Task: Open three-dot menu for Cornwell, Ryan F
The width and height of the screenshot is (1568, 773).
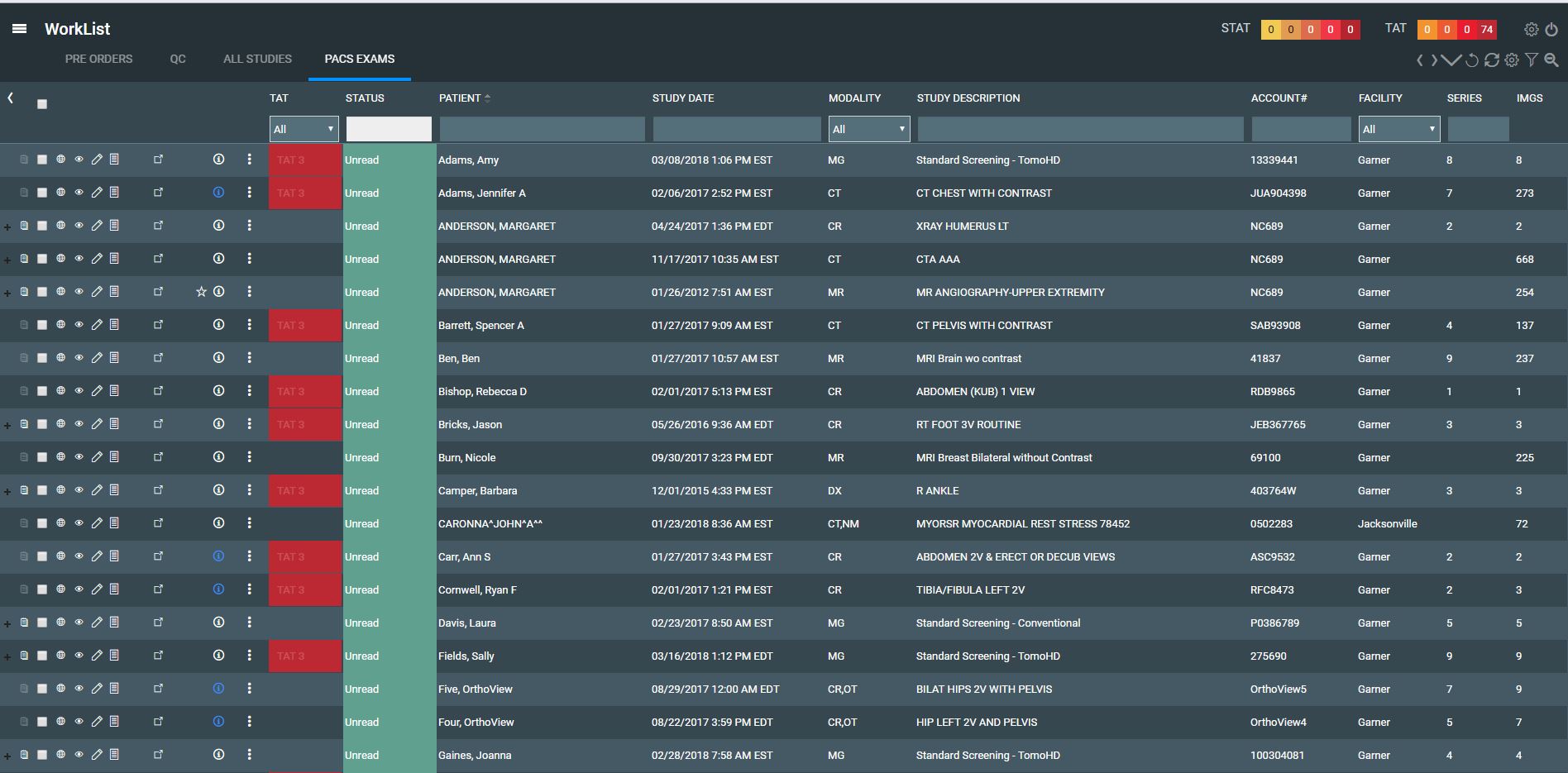Action: 249,589
